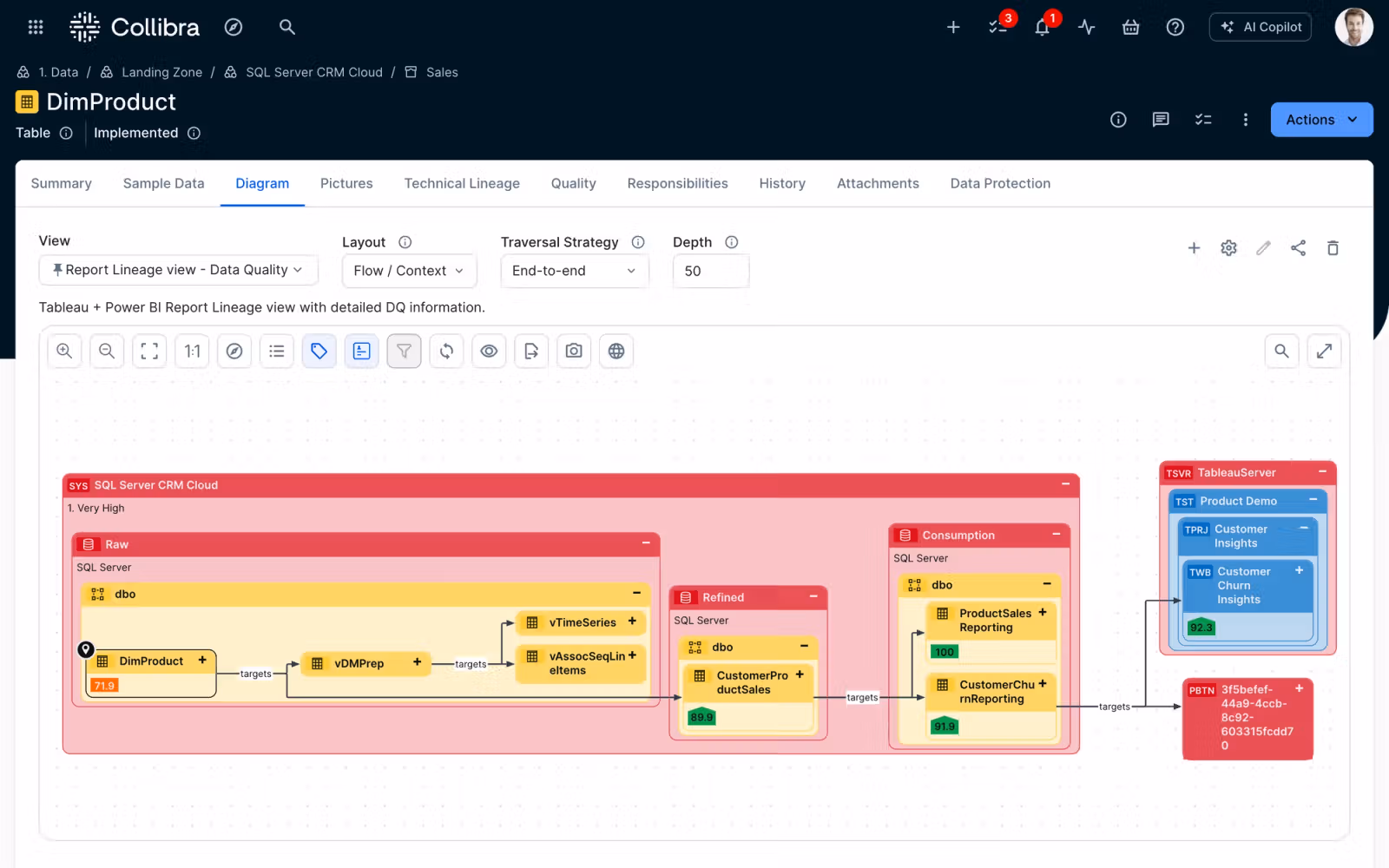Collapse the Raw database group
This screenshot has height=868, width=1389.
pyautogui.click(x=646, y=543)
